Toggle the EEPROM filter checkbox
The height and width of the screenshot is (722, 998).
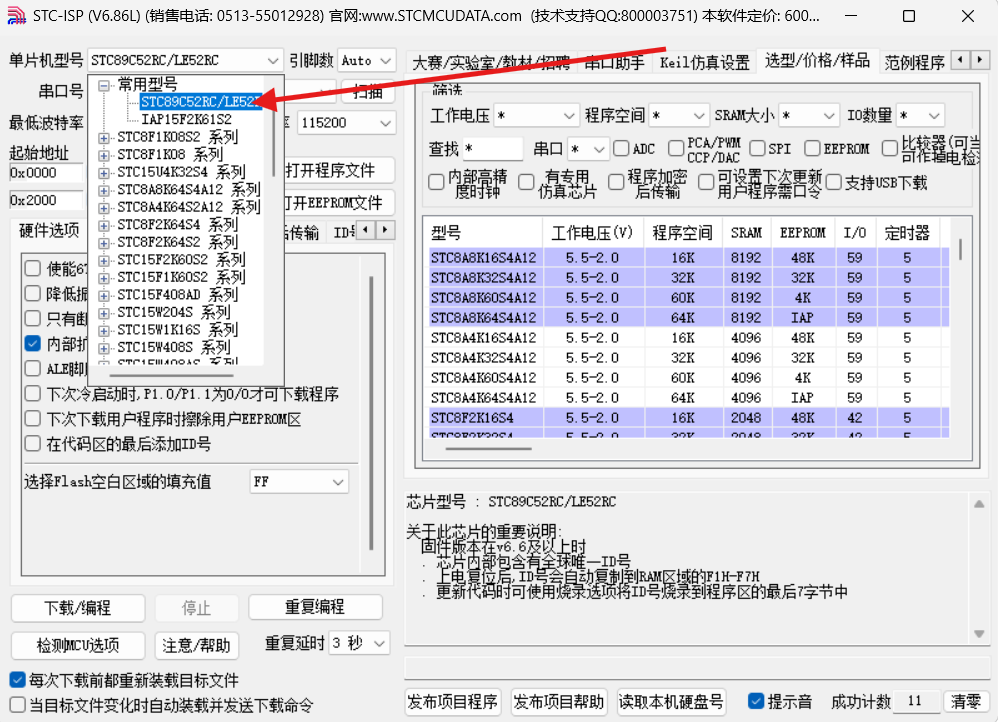pyautogui.click(x=812, y=148)
